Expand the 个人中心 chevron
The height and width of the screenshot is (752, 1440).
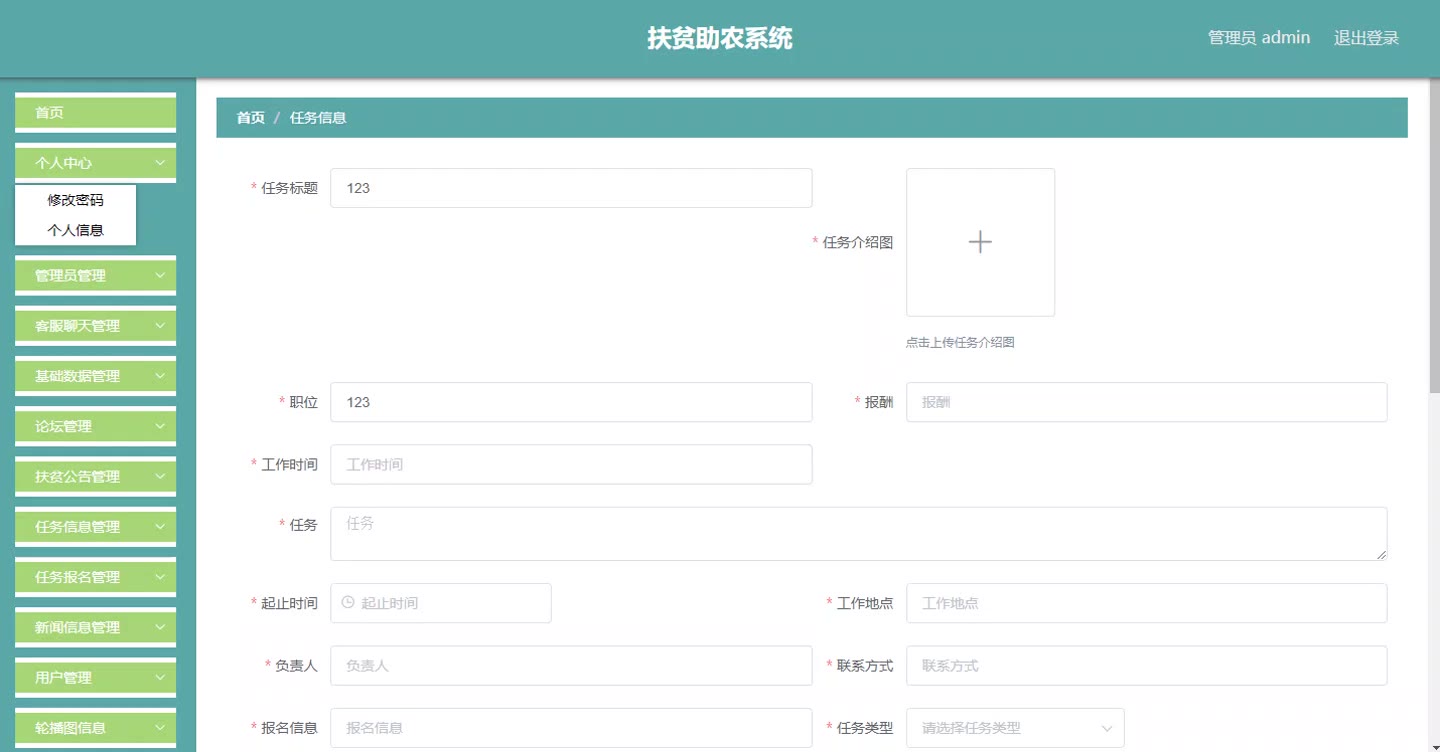[x=160, y=163]
